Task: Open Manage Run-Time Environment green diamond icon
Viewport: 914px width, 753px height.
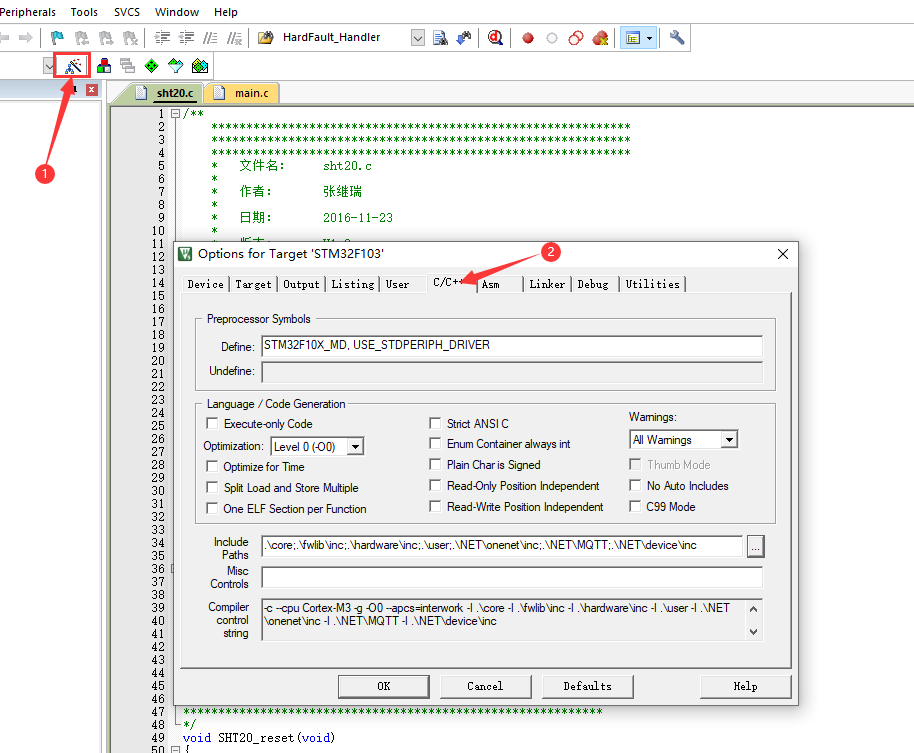Action: 152,66
